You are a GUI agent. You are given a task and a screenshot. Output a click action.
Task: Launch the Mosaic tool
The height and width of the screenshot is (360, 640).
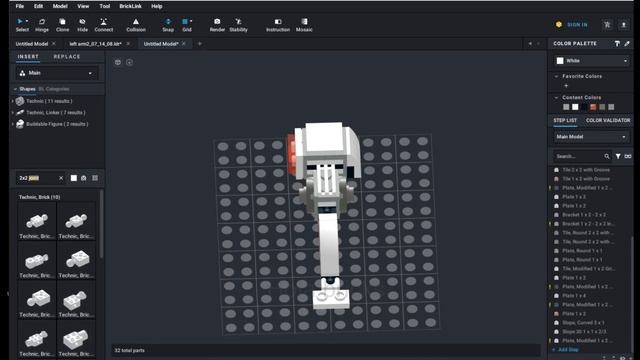[304, 25]
